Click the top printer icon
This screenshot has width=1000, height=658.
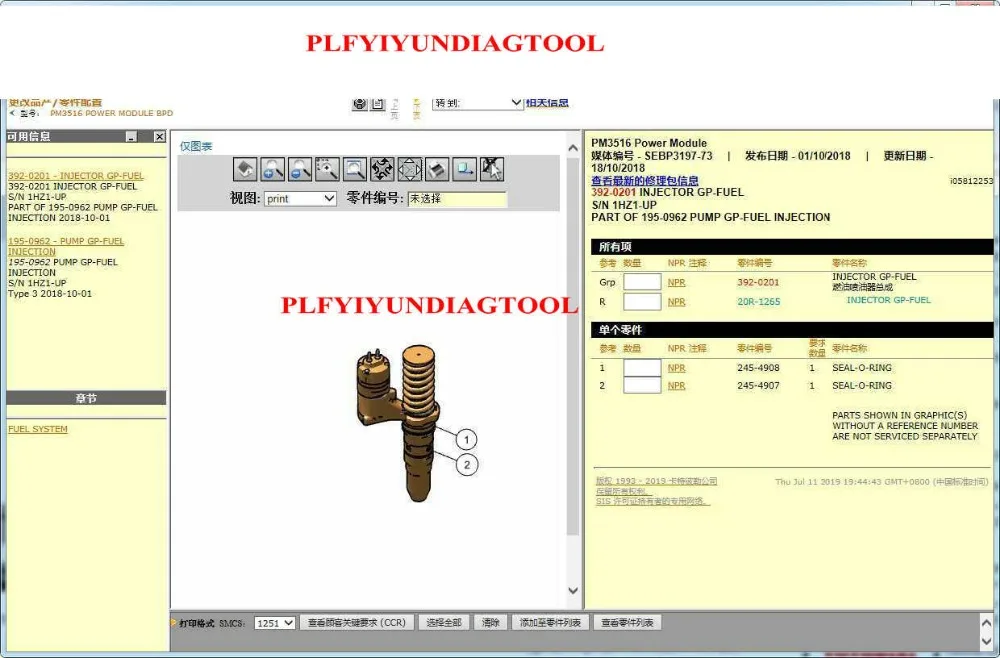point(360,104)
